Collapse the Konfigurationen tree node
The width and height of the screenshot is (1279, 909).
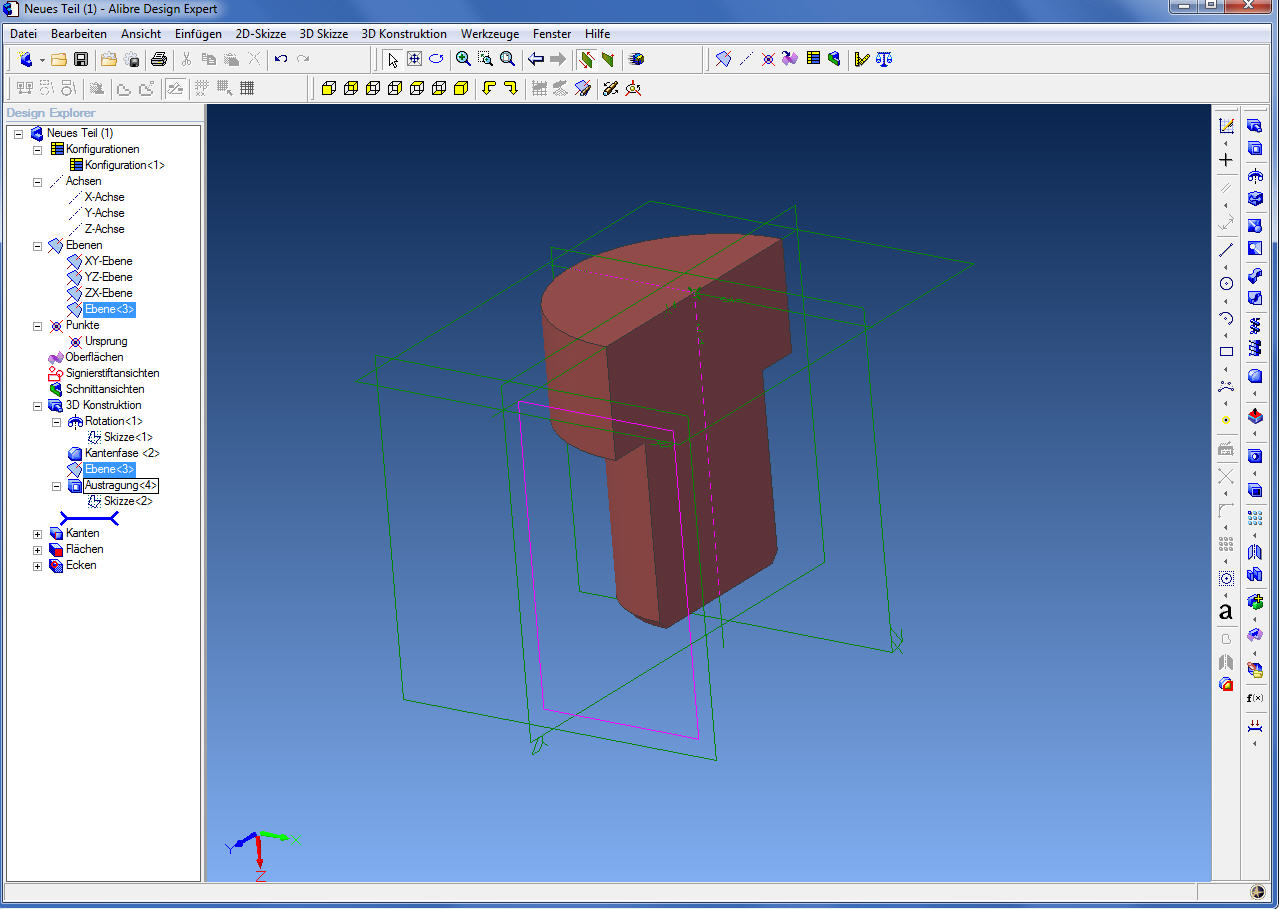tap(37, 149)
